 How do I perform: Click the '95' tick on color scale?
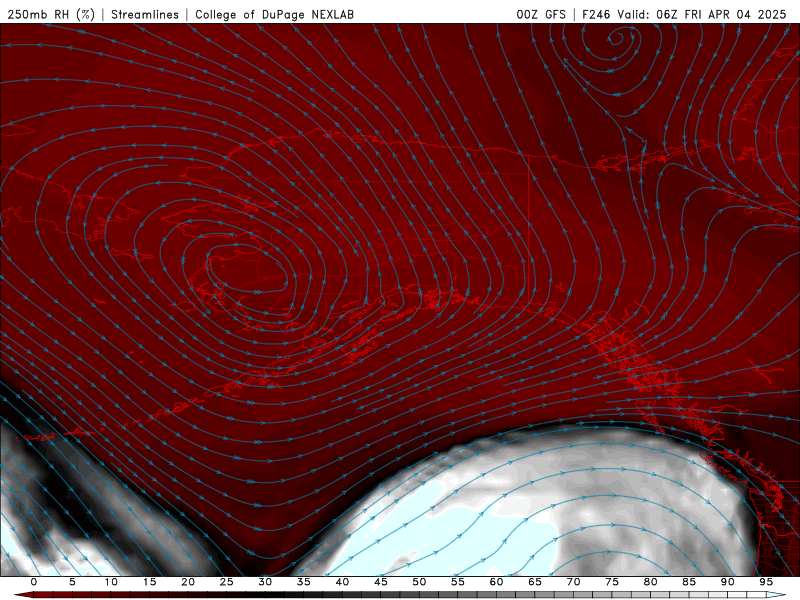pyautogui.click(x=766, y=582)
